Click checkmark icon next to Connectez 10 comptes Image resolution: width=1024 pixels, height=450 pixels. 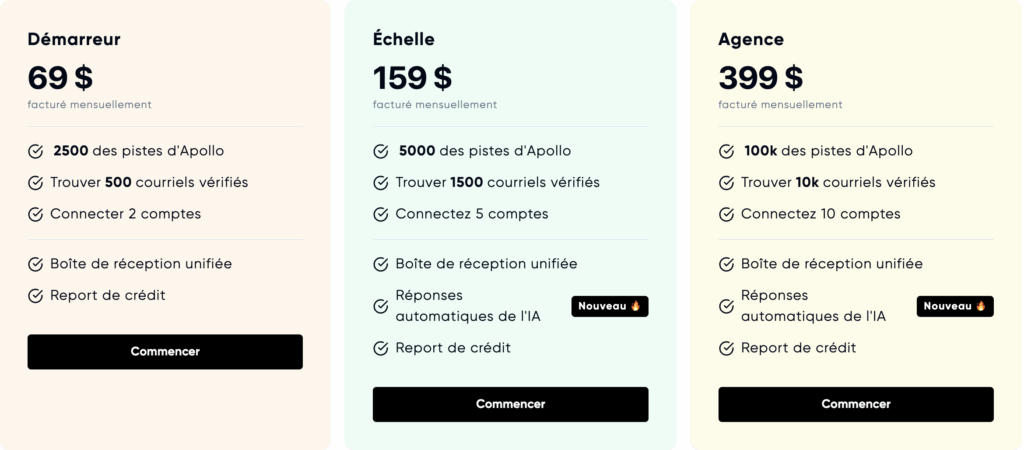point(727,214)
